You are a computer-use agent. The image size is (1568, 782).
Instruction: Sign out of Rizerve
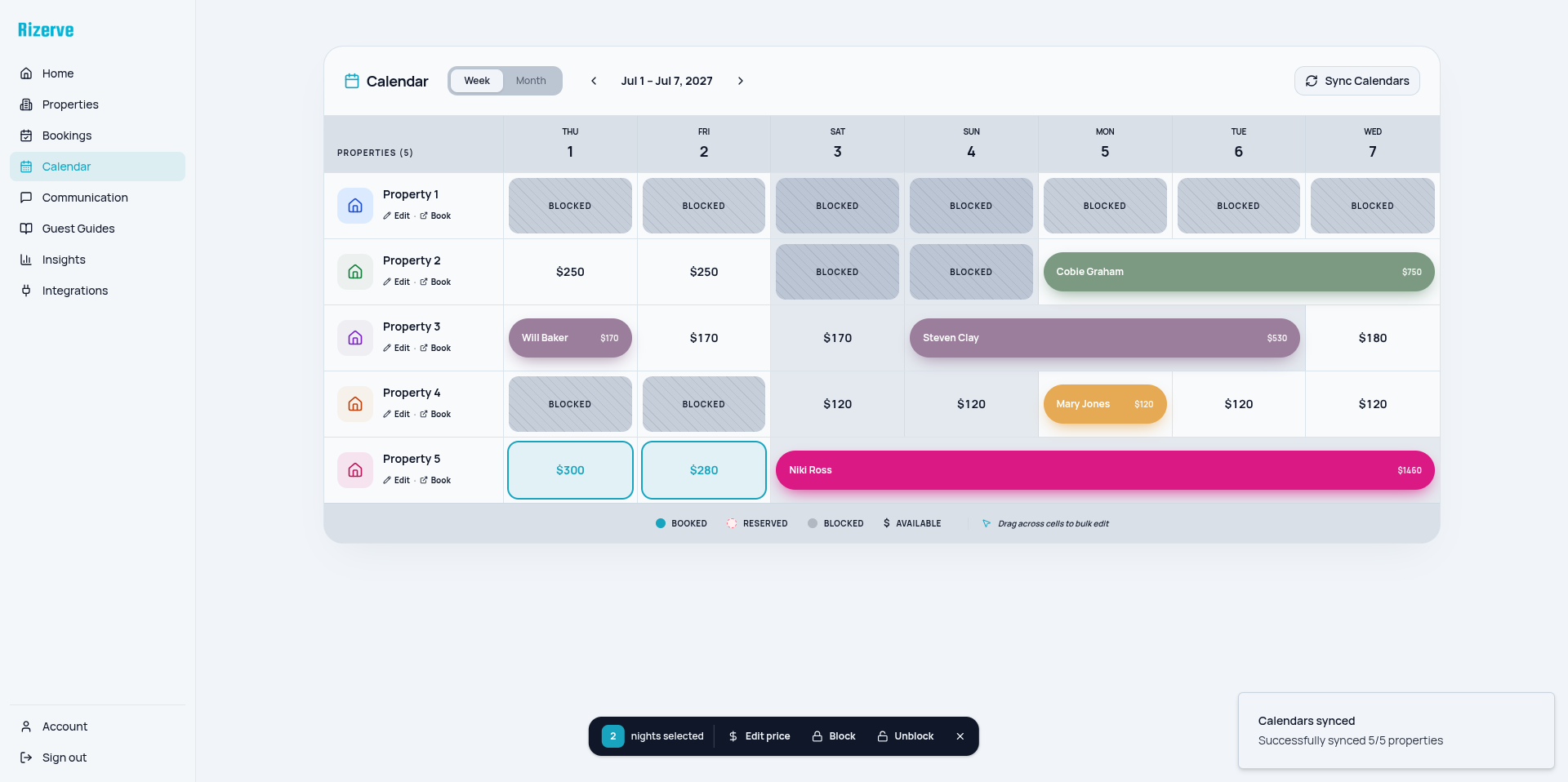coord(97,758)
